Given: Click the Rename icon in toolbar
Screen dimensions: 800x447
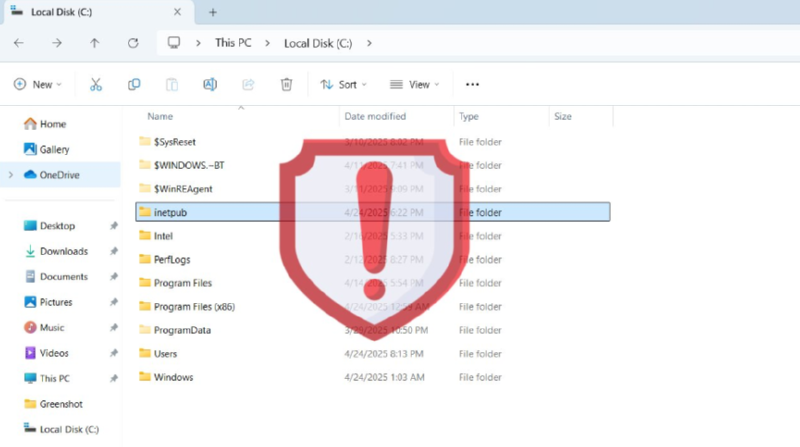Looking at the screenshot, I should (210, 85).
